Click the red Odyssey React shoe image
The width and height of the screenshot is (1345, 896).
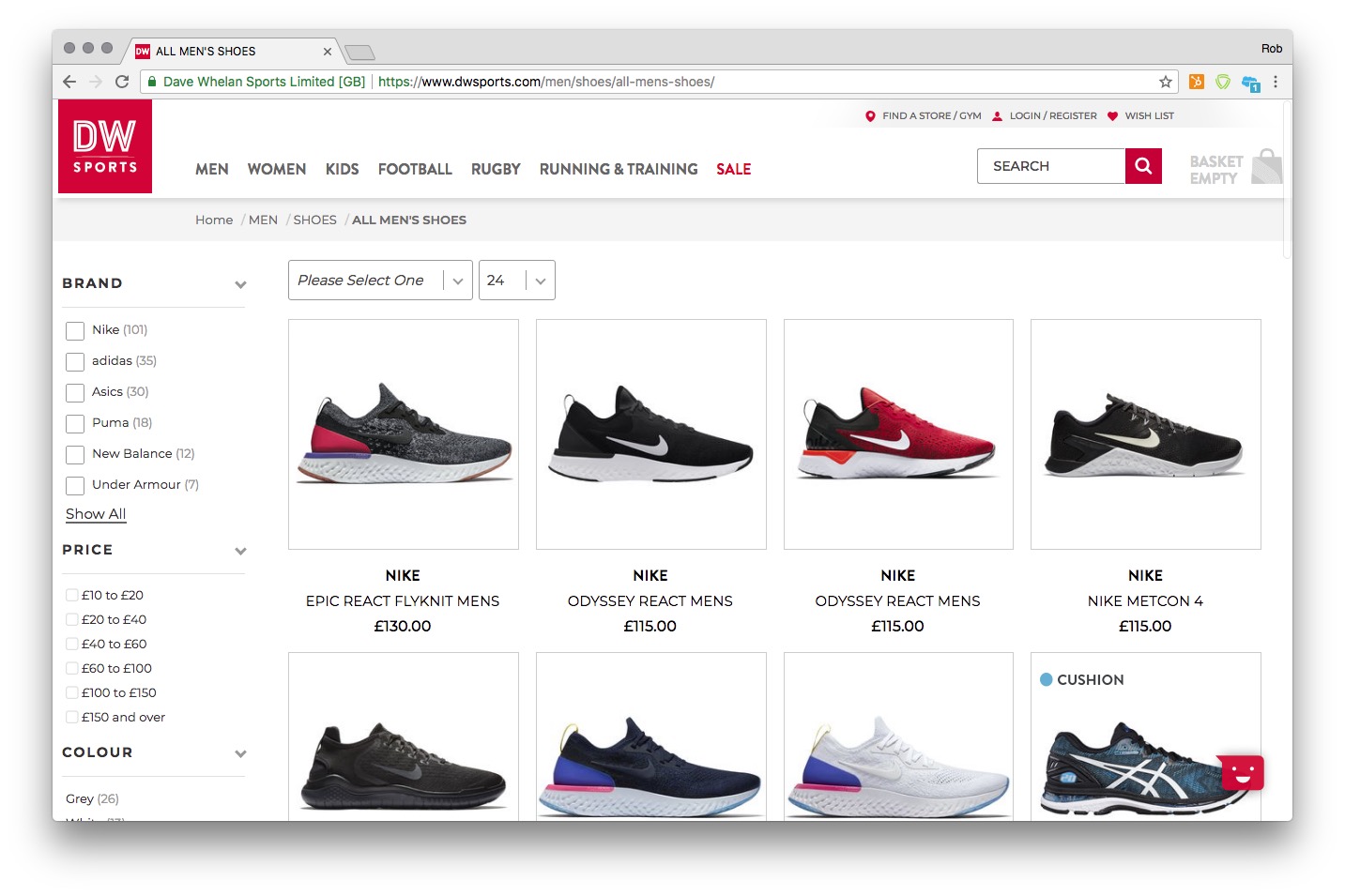point(898,434)
